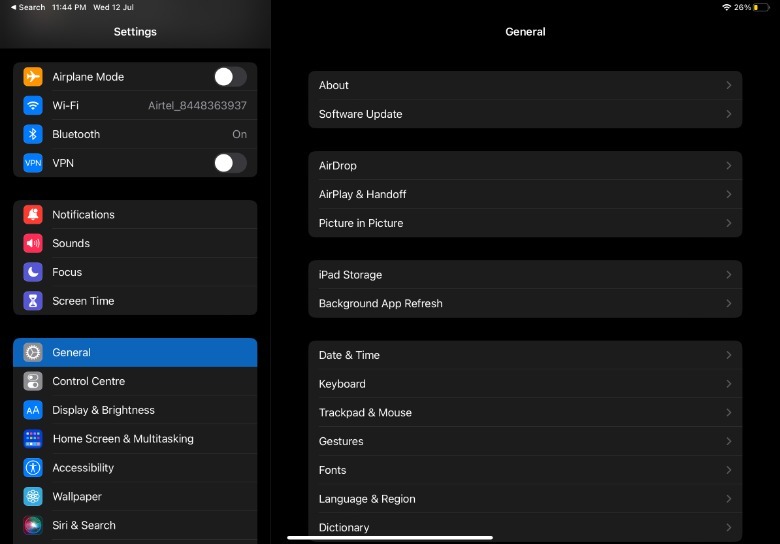Open iPad Storage via its chevron
Screen dimensions: 780x544
[x=728, y=274]
